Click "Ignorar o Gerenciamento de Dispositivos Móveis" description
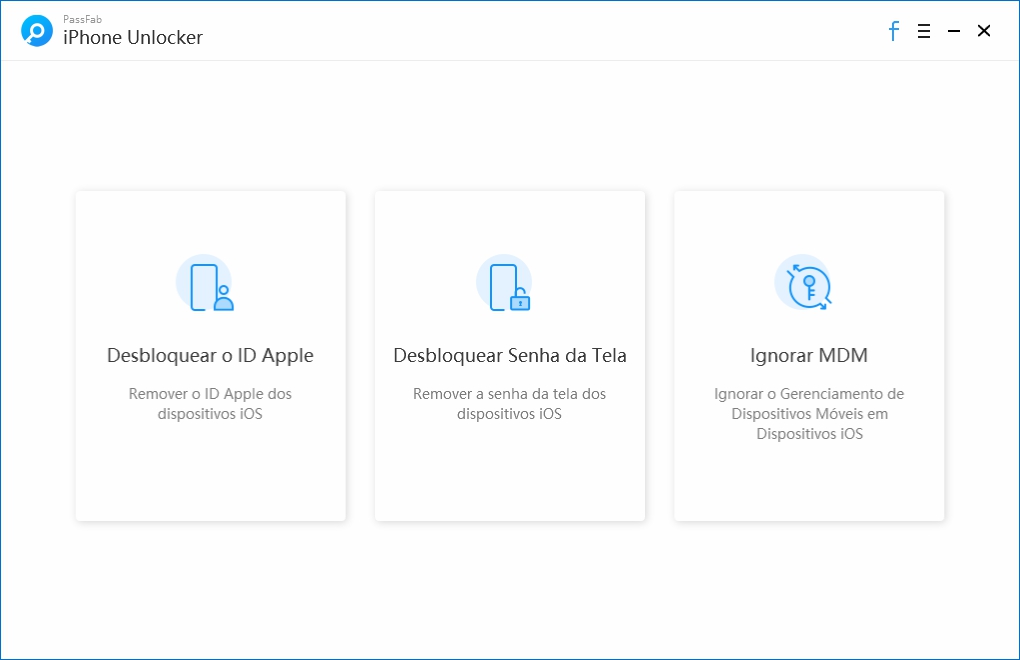The width and height of the screenshot is (1020, 660). click(x=809, y=414)
